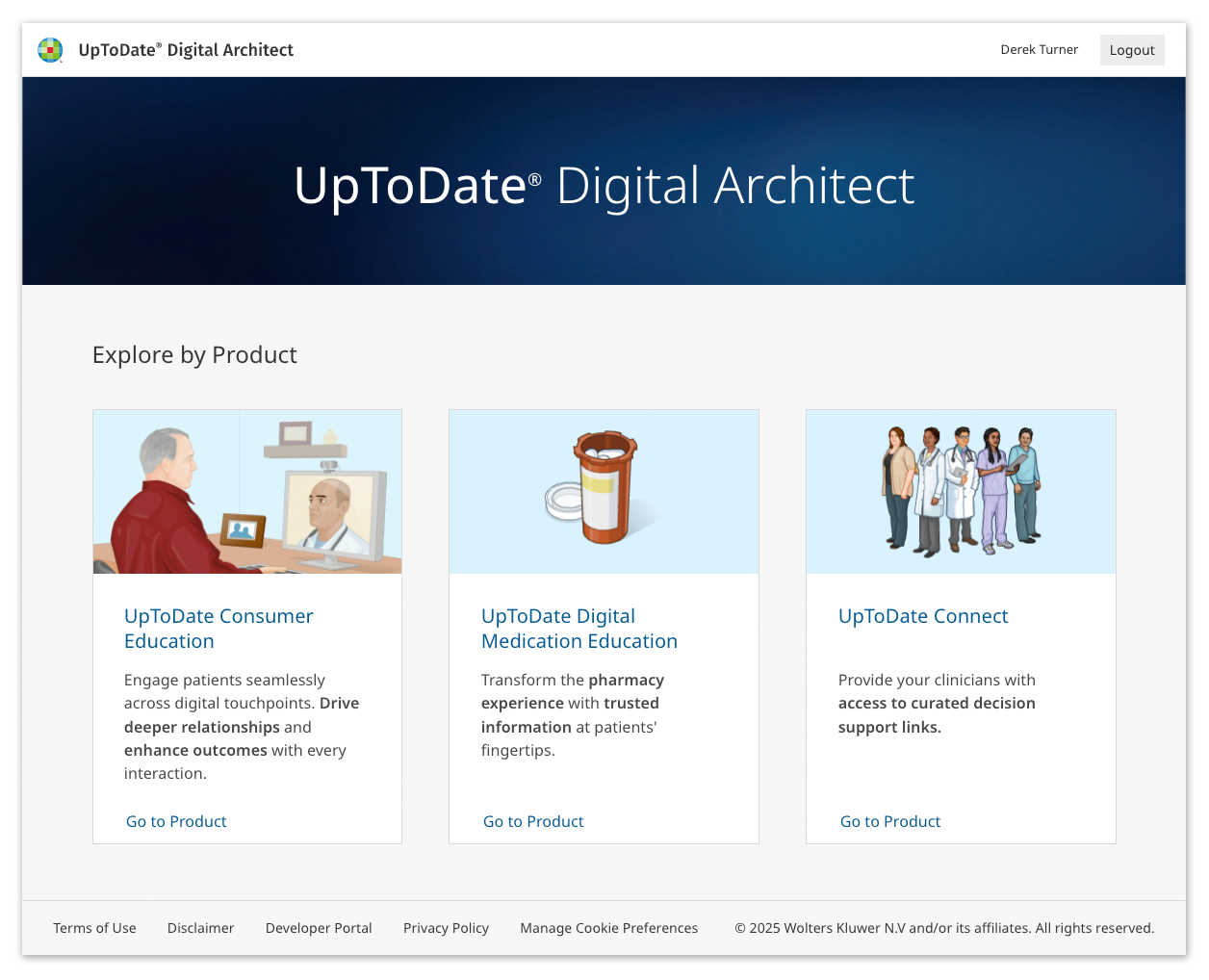The height and width of the screenshot is (980, 1209).
Task: Open the UpToDate Digital Medication Education title
Action: (579, 629)
